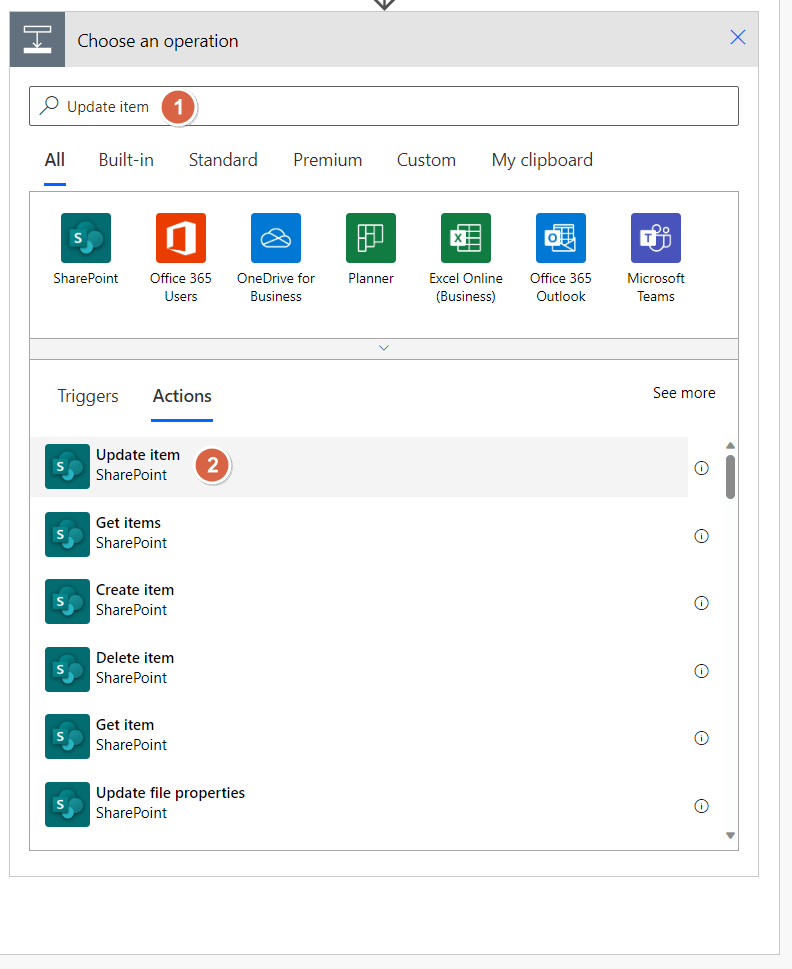Open the My clipboard tab

(542, 160)
